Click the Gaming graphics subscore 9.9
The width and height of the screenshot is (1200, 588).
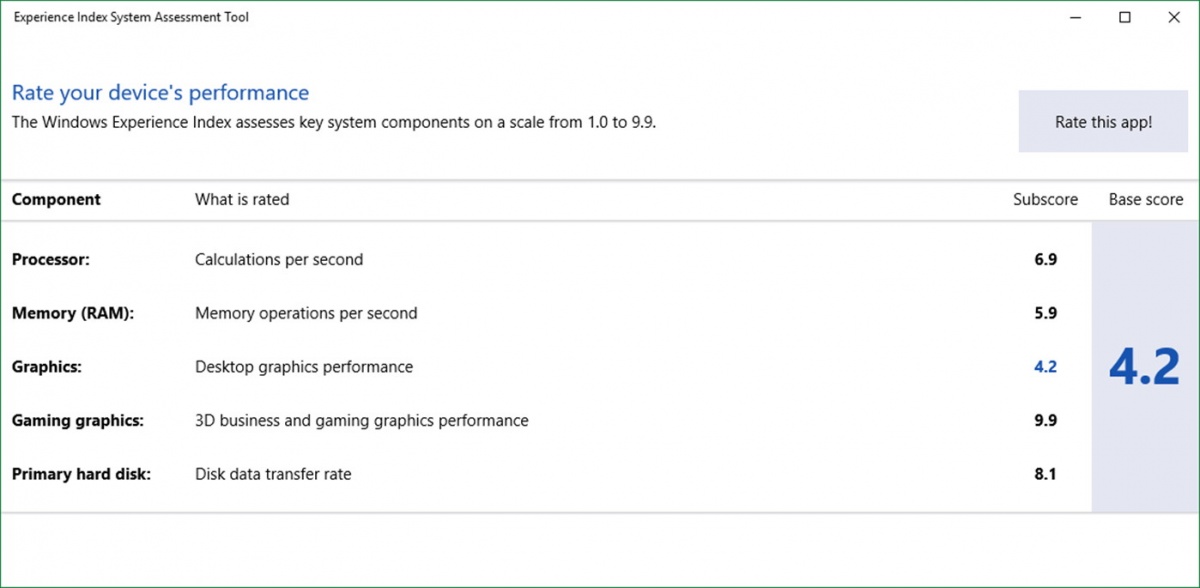1046,420
